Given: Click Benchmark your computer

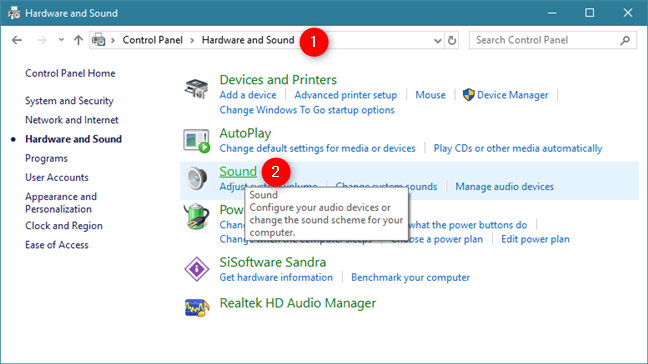Looking at the screenshot, I should click(x=410, y=277).
